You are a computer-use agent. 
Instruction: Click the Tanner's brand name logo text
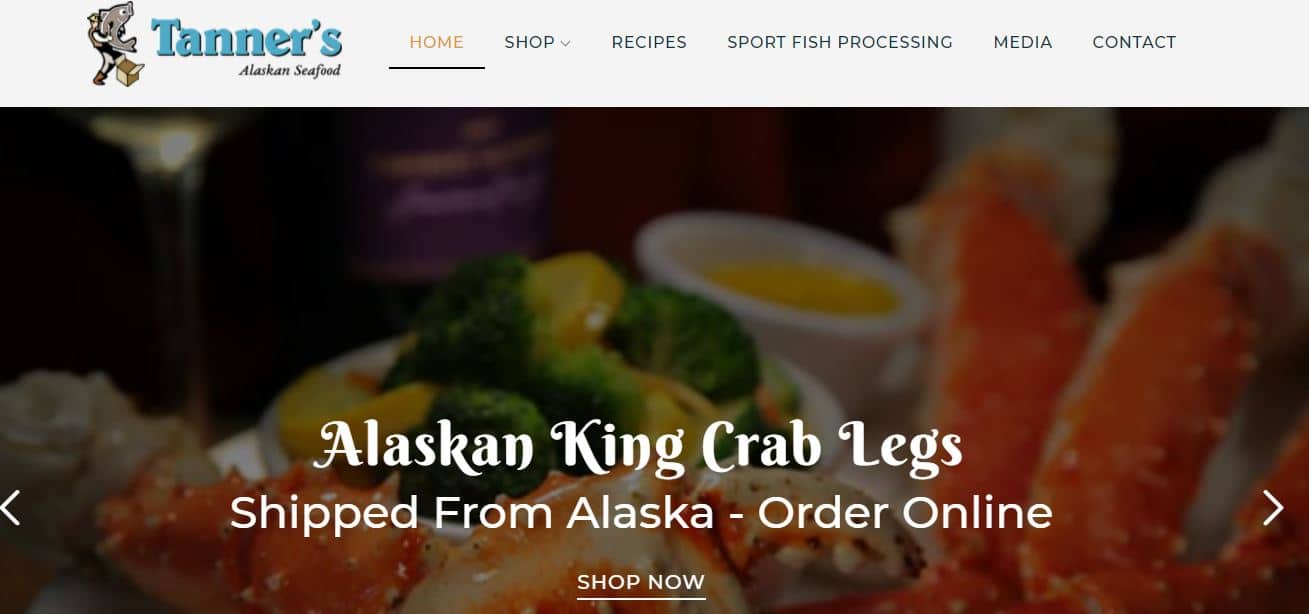247,38
